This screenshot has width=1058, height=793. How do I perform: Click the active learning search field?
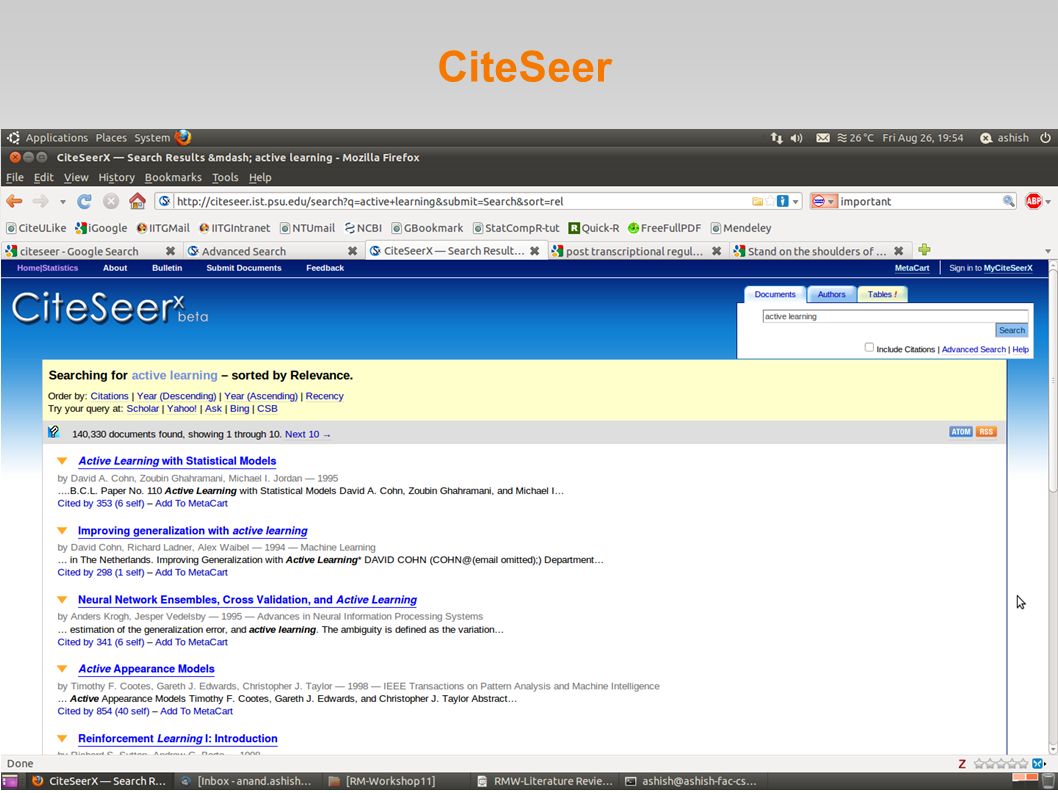[895, 316]
